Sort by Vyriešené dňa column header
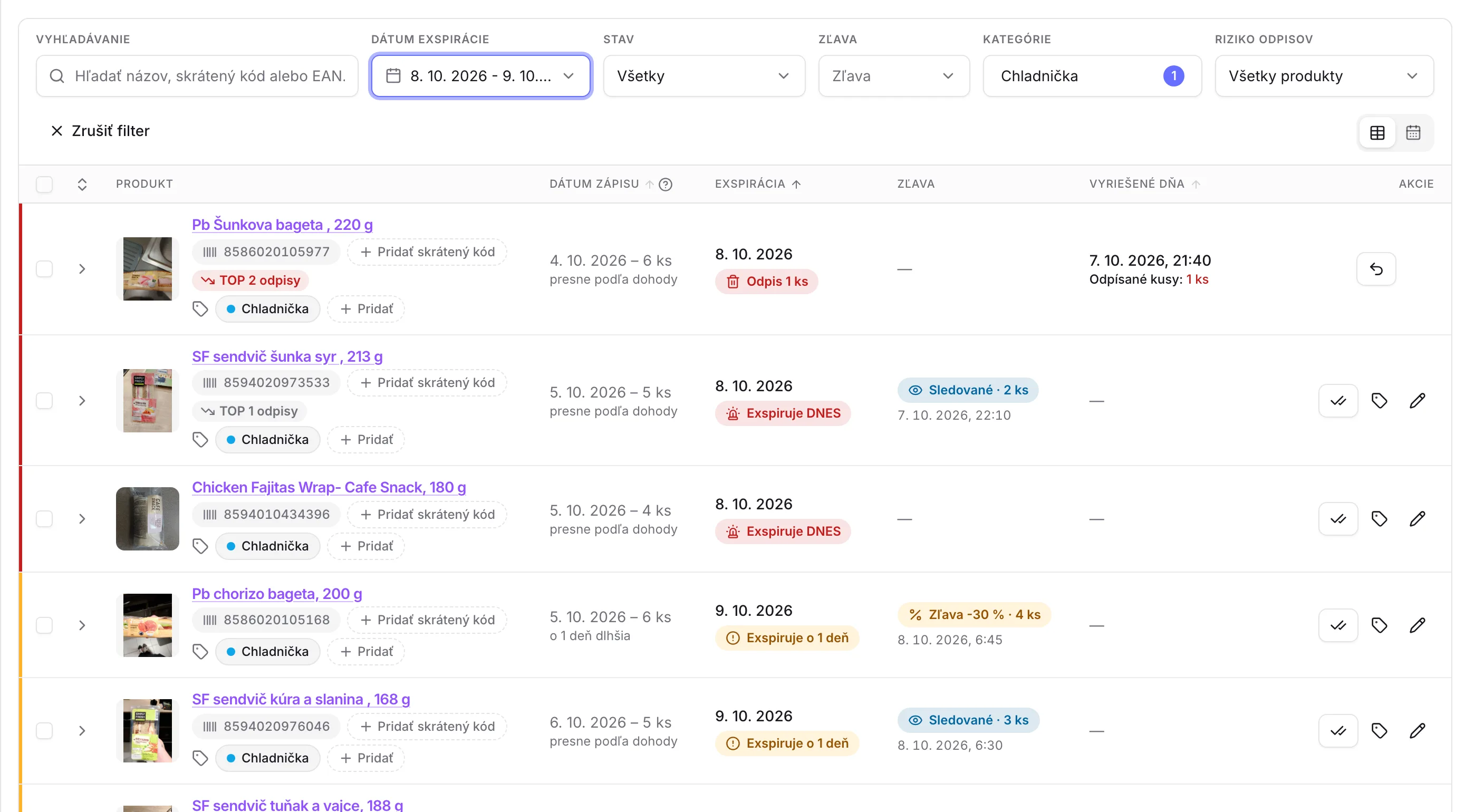Screen dimensions: 1465x812 1144,183
